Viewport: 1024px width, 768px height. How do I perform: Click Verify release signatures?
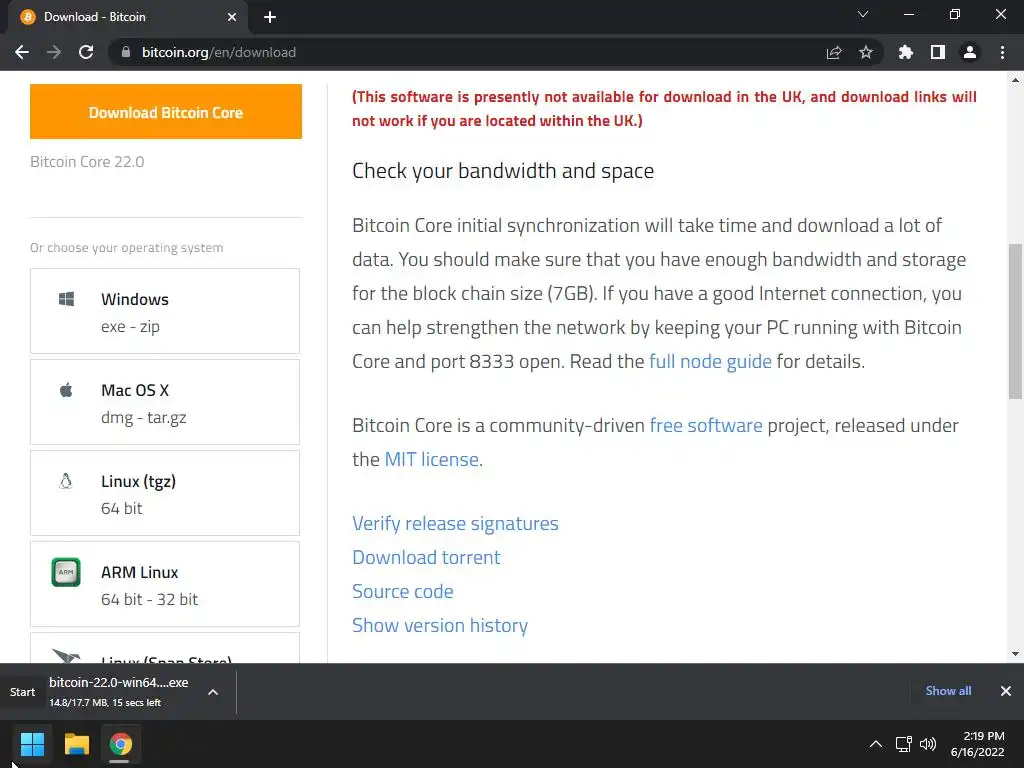[455, 523]
